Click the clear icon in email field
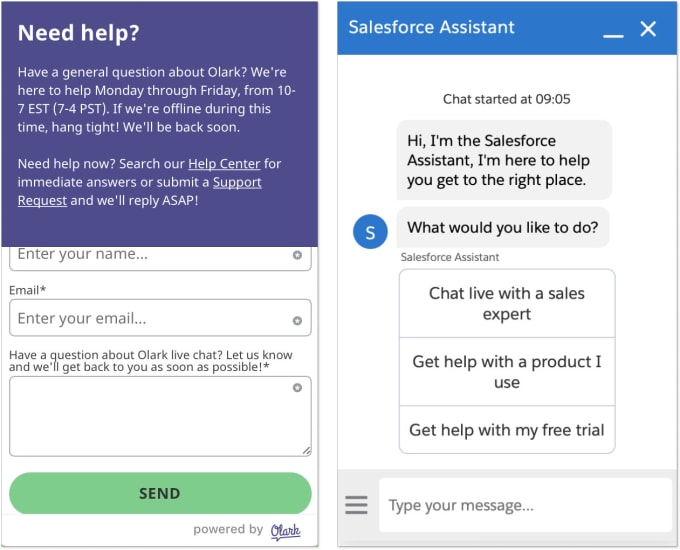 pos(297,320)
